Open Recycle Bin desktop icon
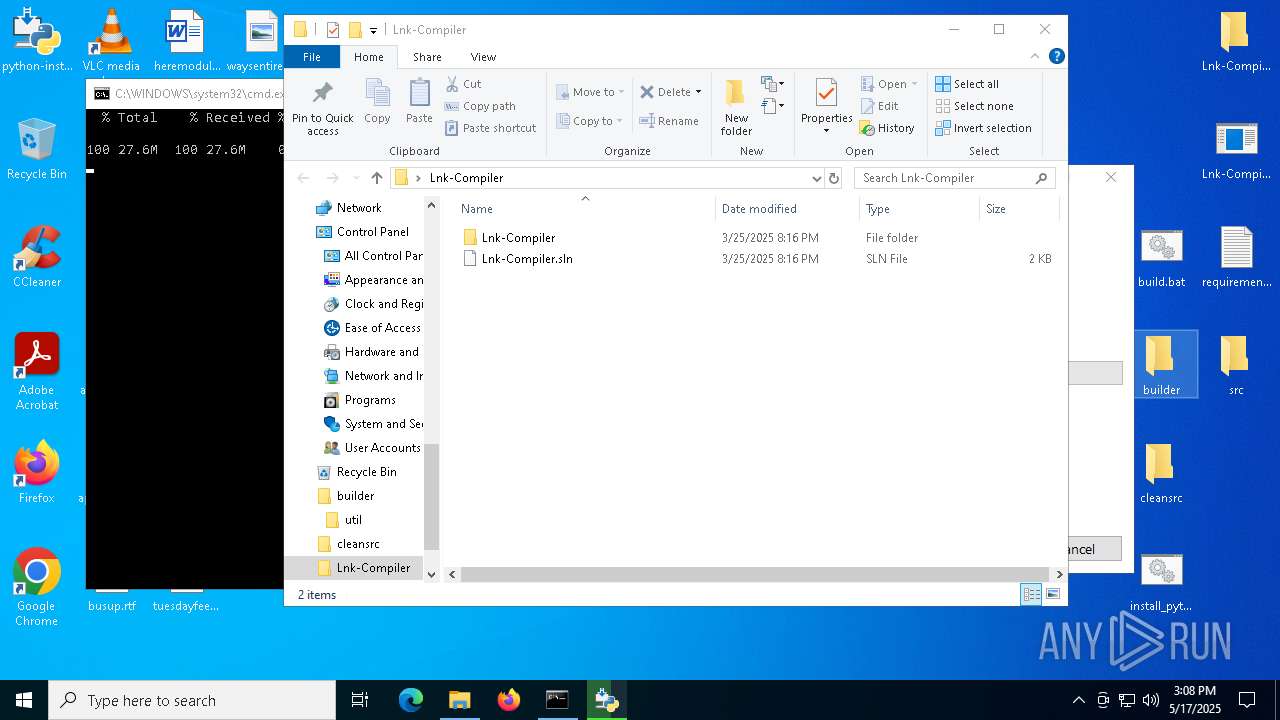 (37, 149)
